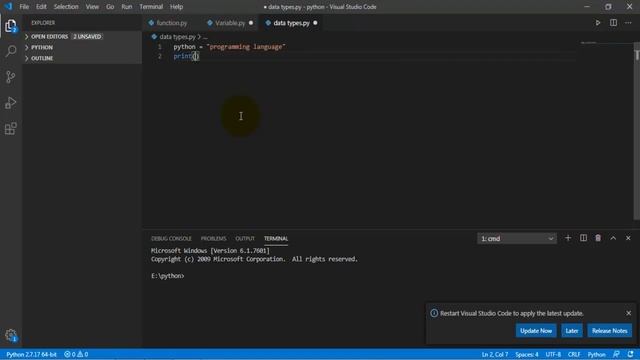
Task: Change line ending via CRLF
Action: click(x=574, y=354)
